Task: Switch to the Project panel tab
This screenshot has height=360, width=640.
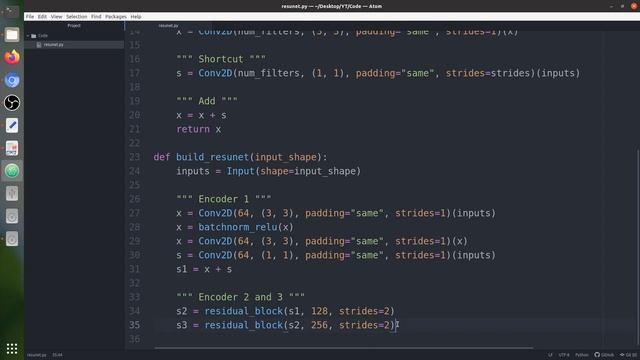Action: [74, 26]
